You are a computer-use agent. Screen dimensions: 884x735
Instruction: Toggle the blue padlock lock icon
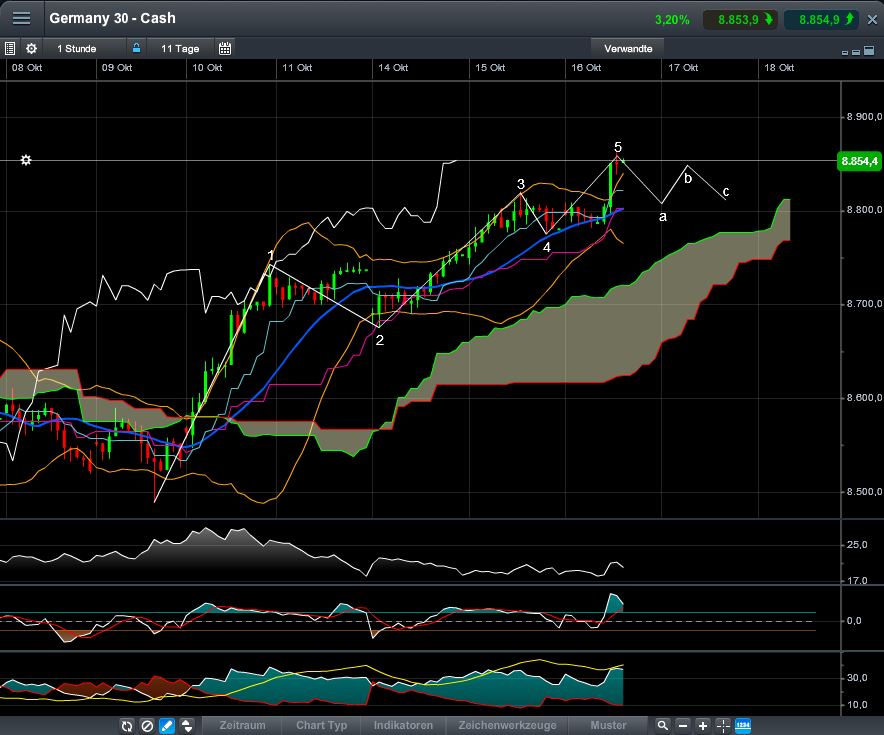click(136, 48)
